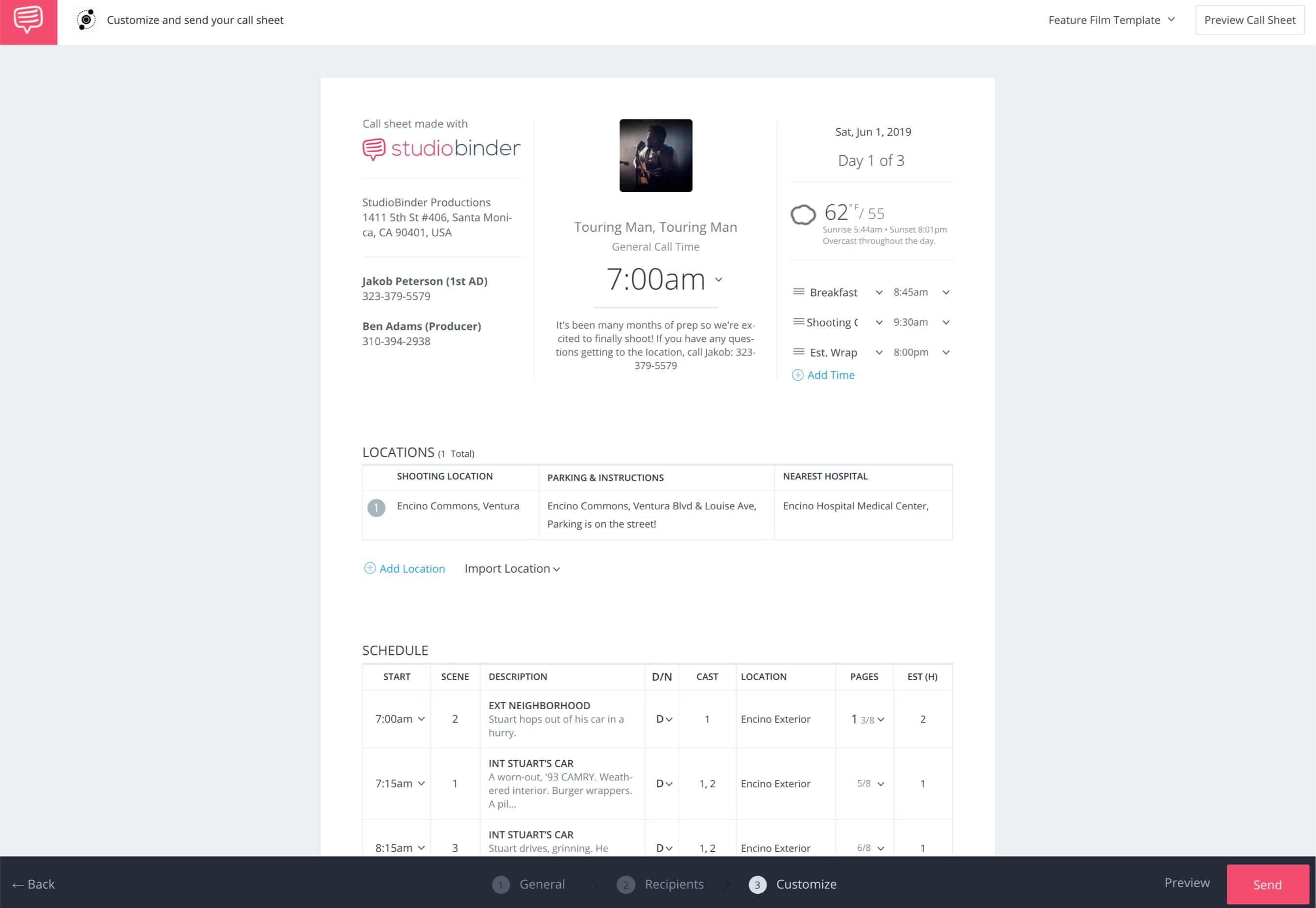The height and width of the screenshot is (908, 1316).
Task: Expand the 7:00am general call time dropdown
Action: click(x=718, y=280)
